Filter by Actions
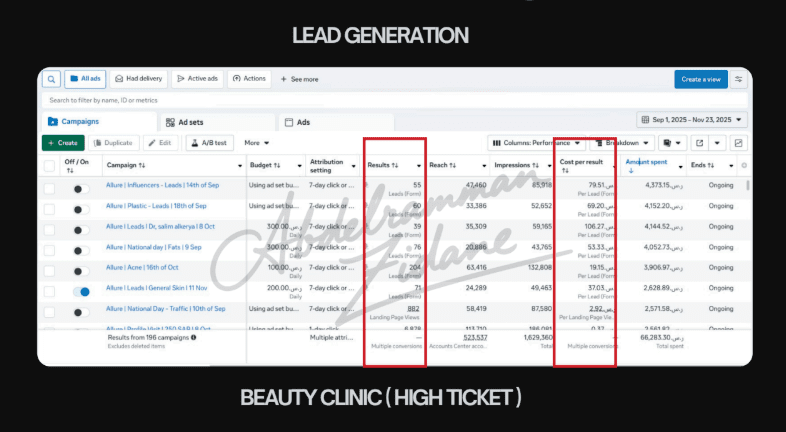The image size is (786, 432). [249, 79]
